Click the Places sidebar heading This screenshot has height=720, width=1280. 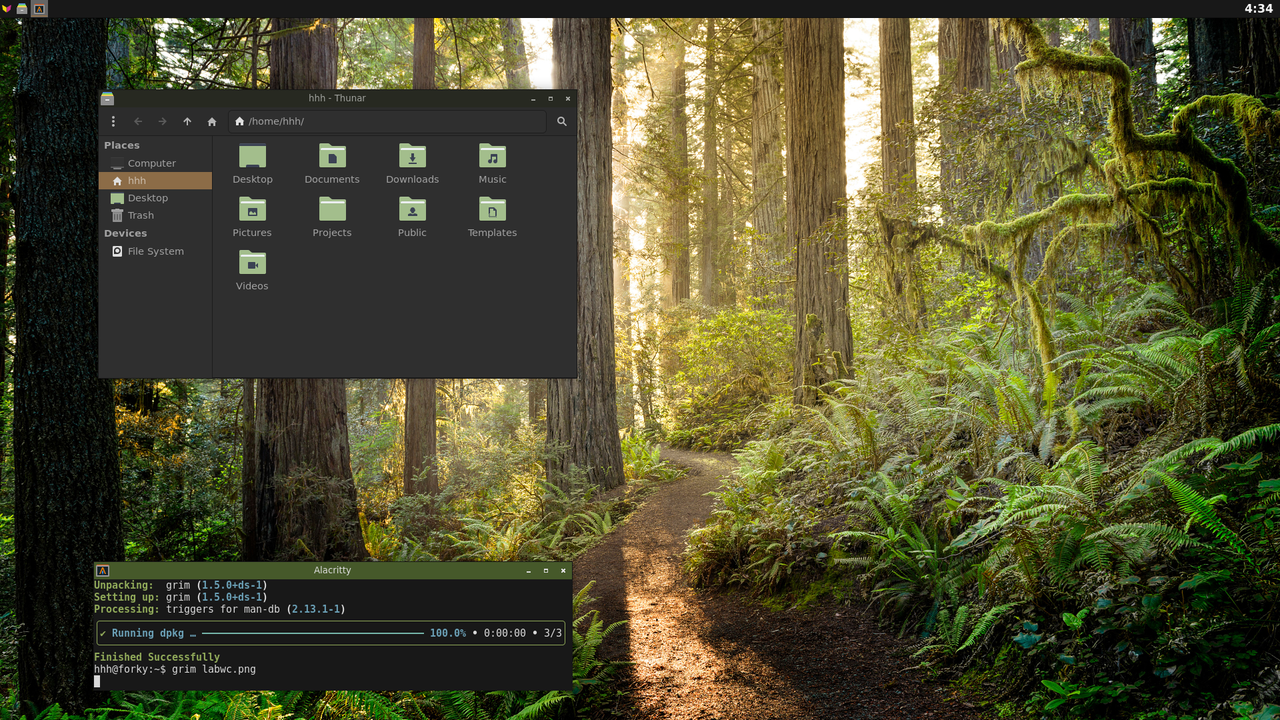[122, 145]
